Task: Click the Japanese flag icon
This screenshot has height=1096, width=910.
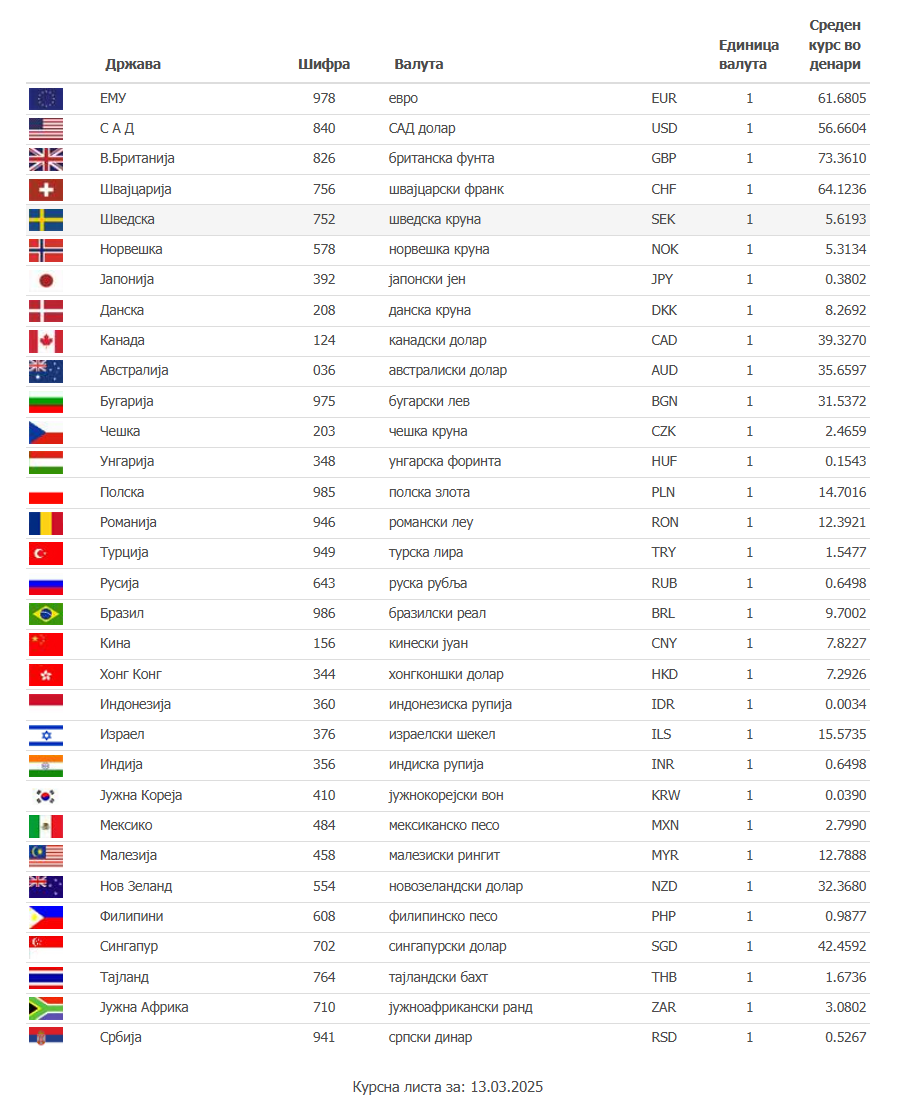Action: tap(46, 280)
